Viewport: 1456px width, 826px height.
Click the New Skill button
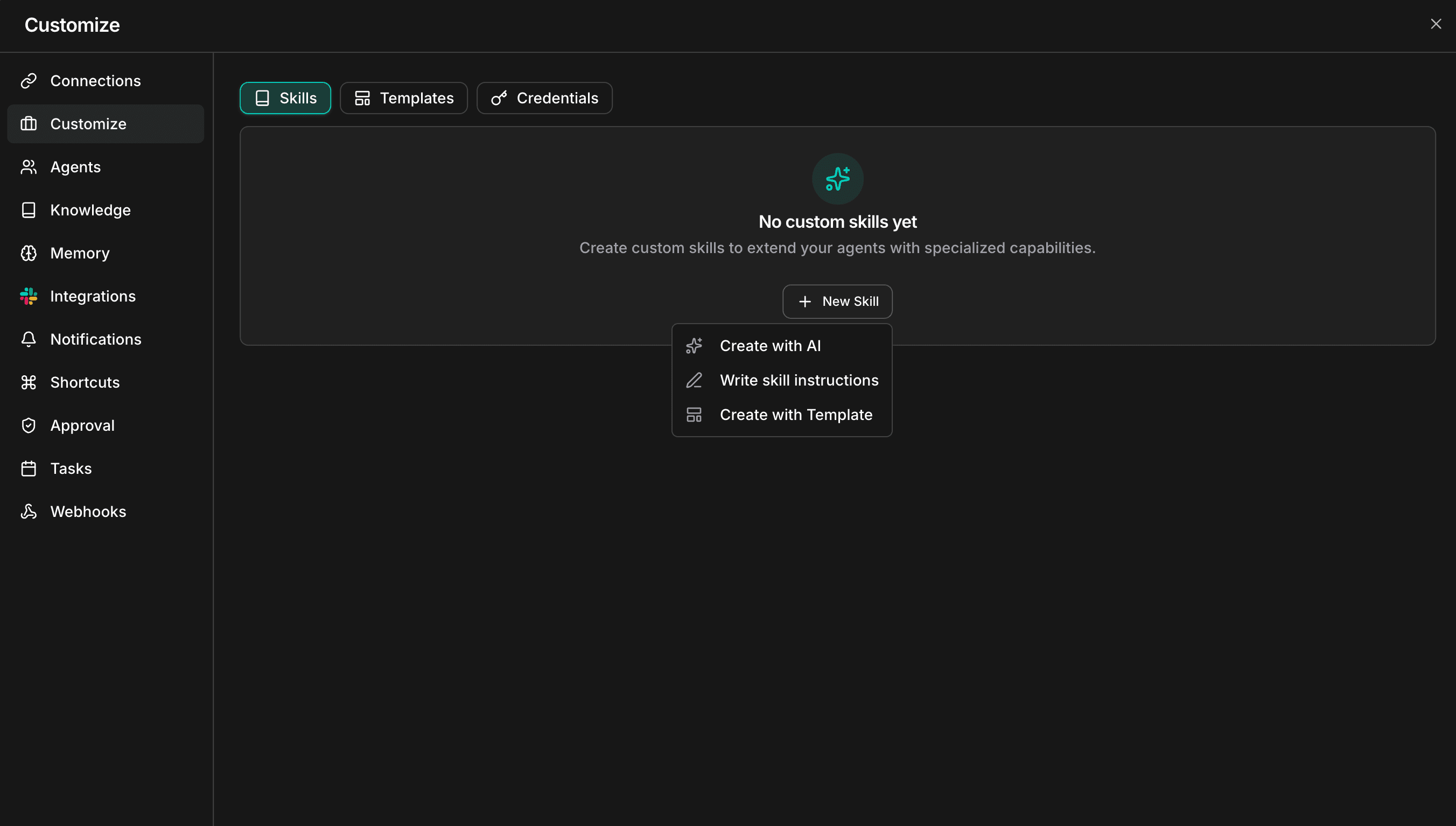coord(837,301)
